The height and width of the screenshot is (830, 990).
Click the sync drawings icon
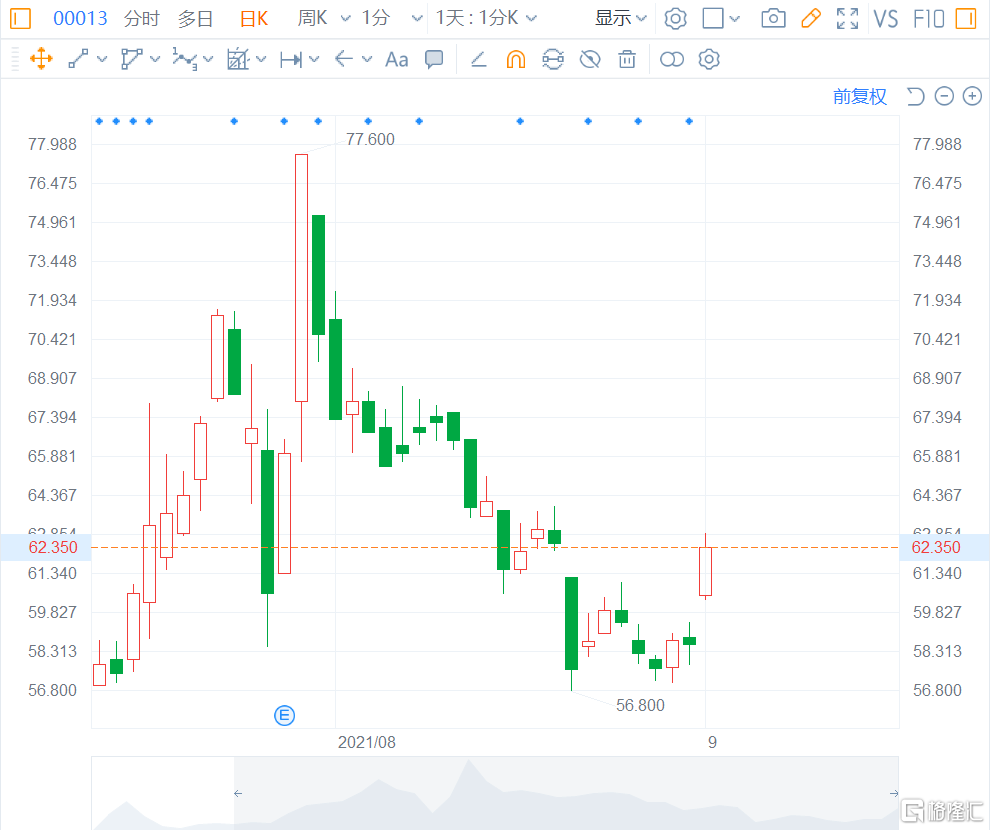click(x=552, y=59)
